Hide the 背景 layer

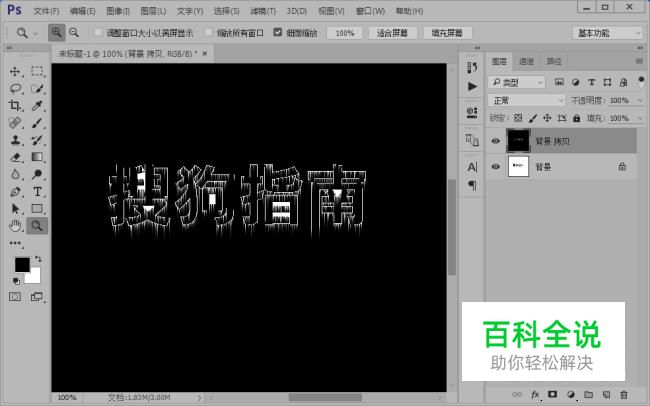tap(496, 167)
